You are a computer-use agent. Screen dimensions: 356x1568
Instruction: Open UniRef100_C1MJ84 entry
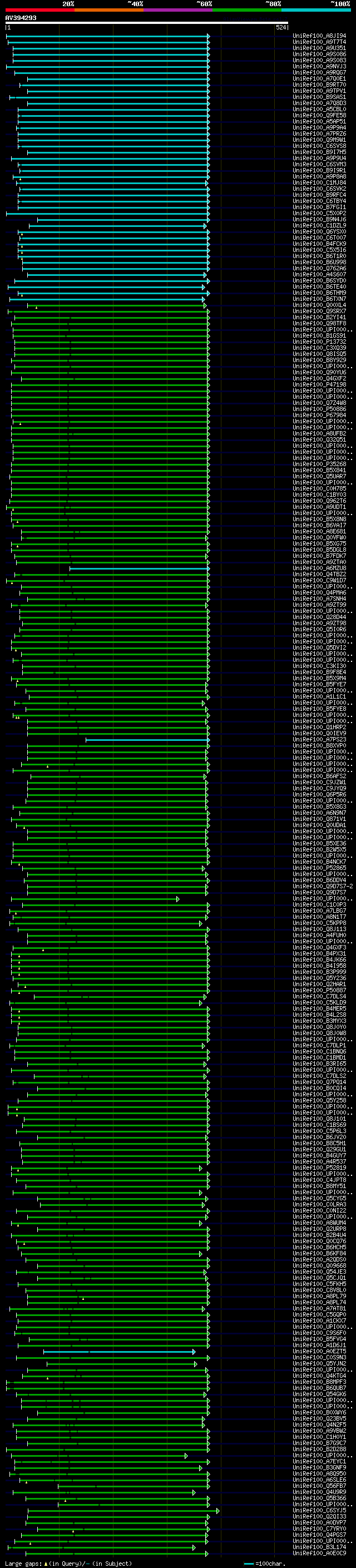tap(319, 182)
